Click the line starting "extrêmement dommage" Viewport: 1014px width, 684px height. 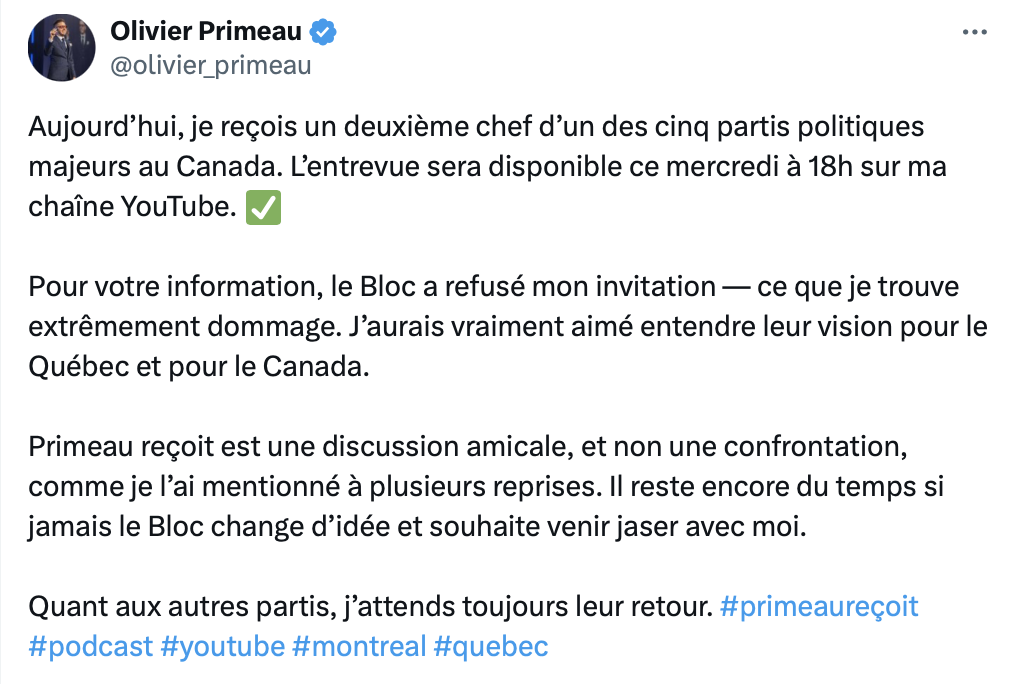coord(508,326)
